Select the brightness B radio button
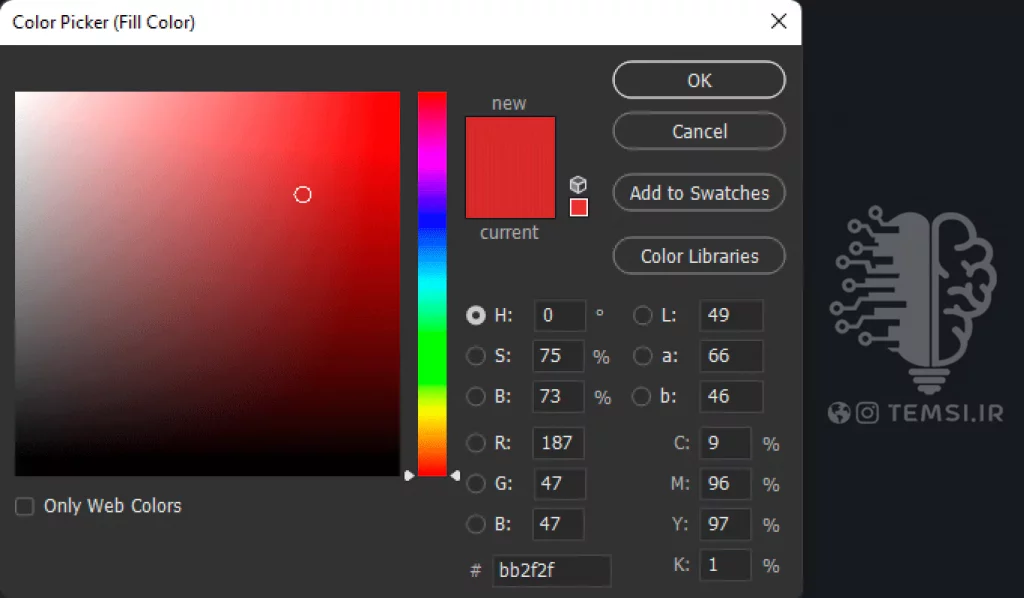 coord(476,396)
